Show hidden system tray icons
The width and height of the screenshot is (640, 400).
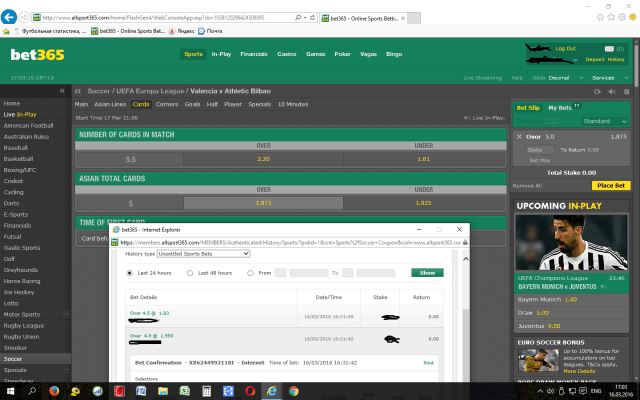540,391
